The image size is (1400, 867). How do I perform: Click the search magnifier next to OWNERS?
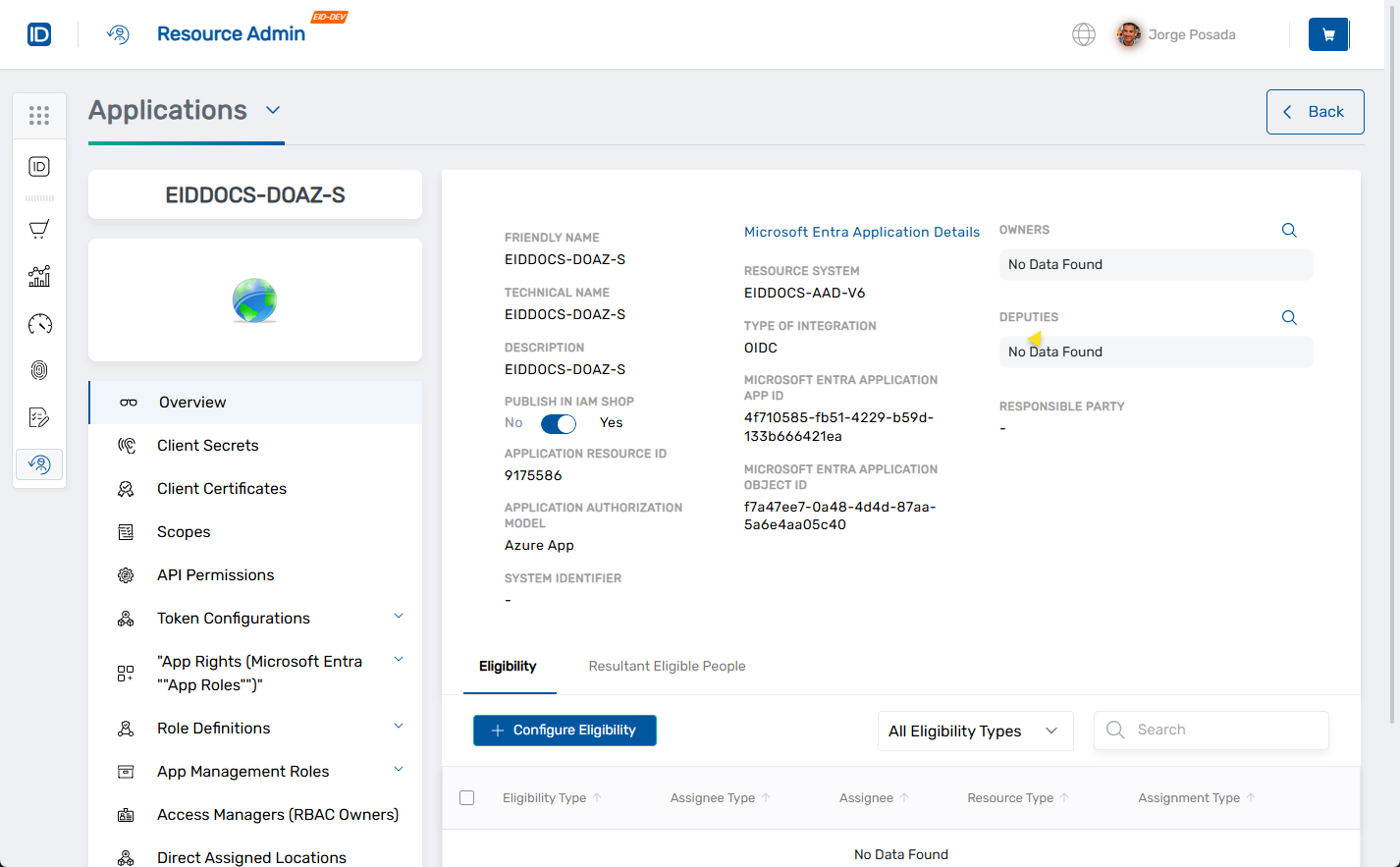(x=1289, y=230)
